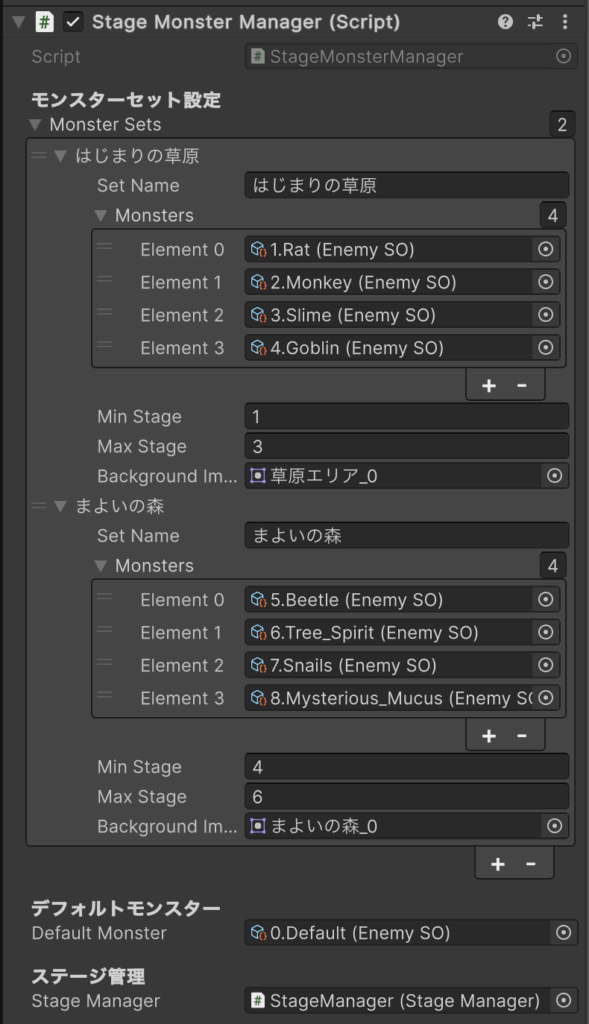
Task: Open object picker for 1.Rat element
Action: click(x=546, y=249)
